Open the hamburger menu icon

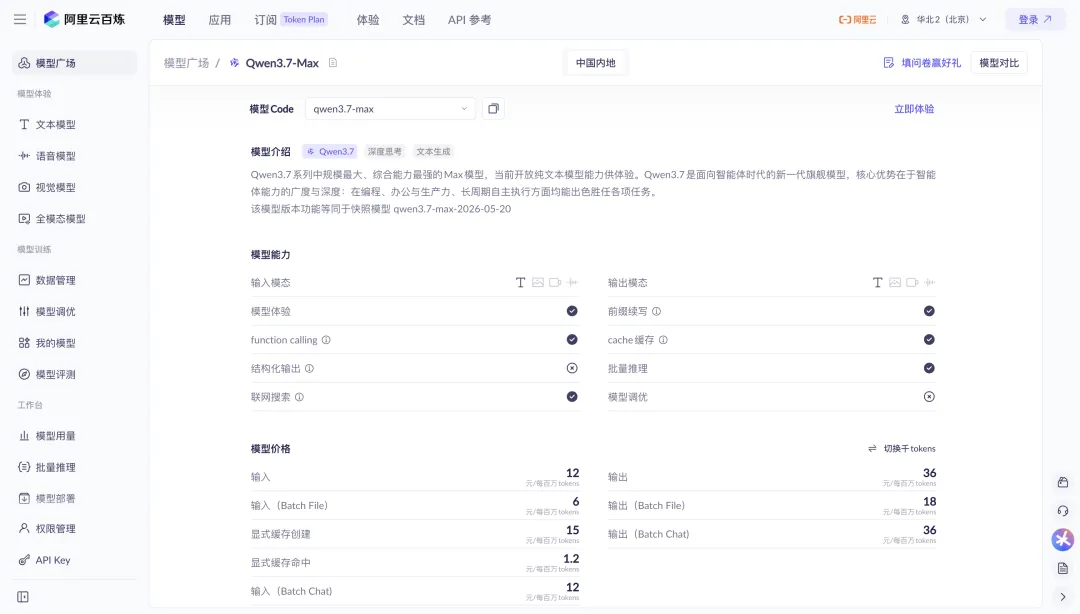[x=20, y=19]
